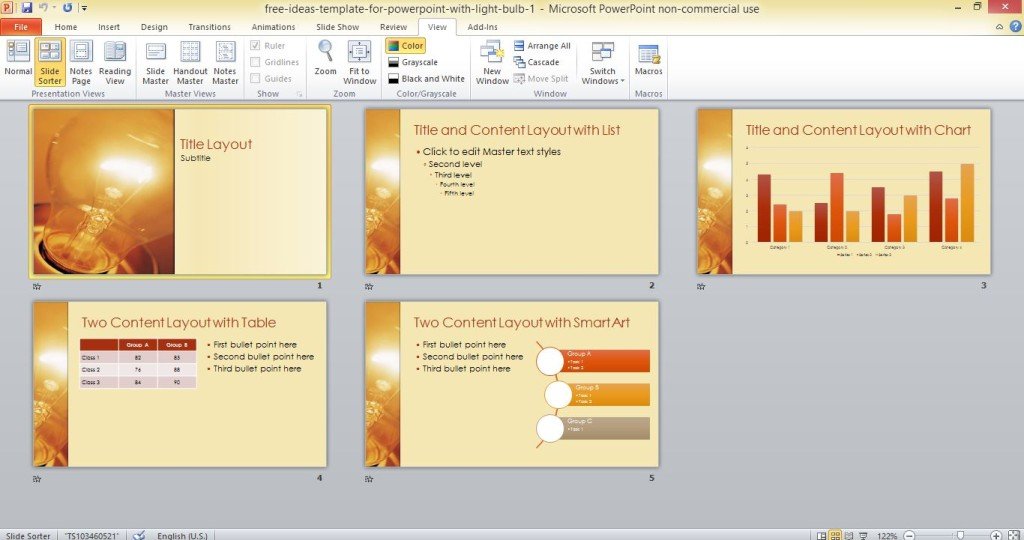Click the zoom slider handle

click(959, 535)
